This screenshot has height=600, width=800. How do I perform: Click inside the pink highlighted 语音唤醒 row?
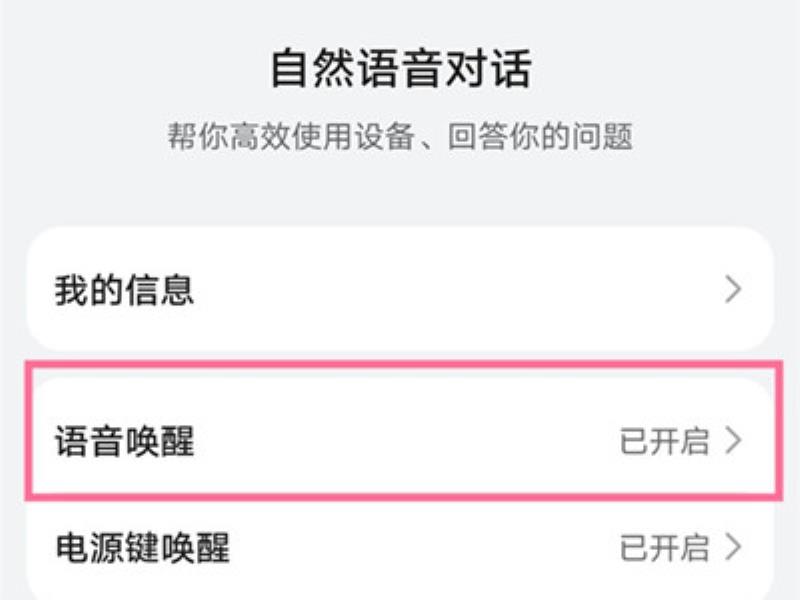tap(400, 441)
